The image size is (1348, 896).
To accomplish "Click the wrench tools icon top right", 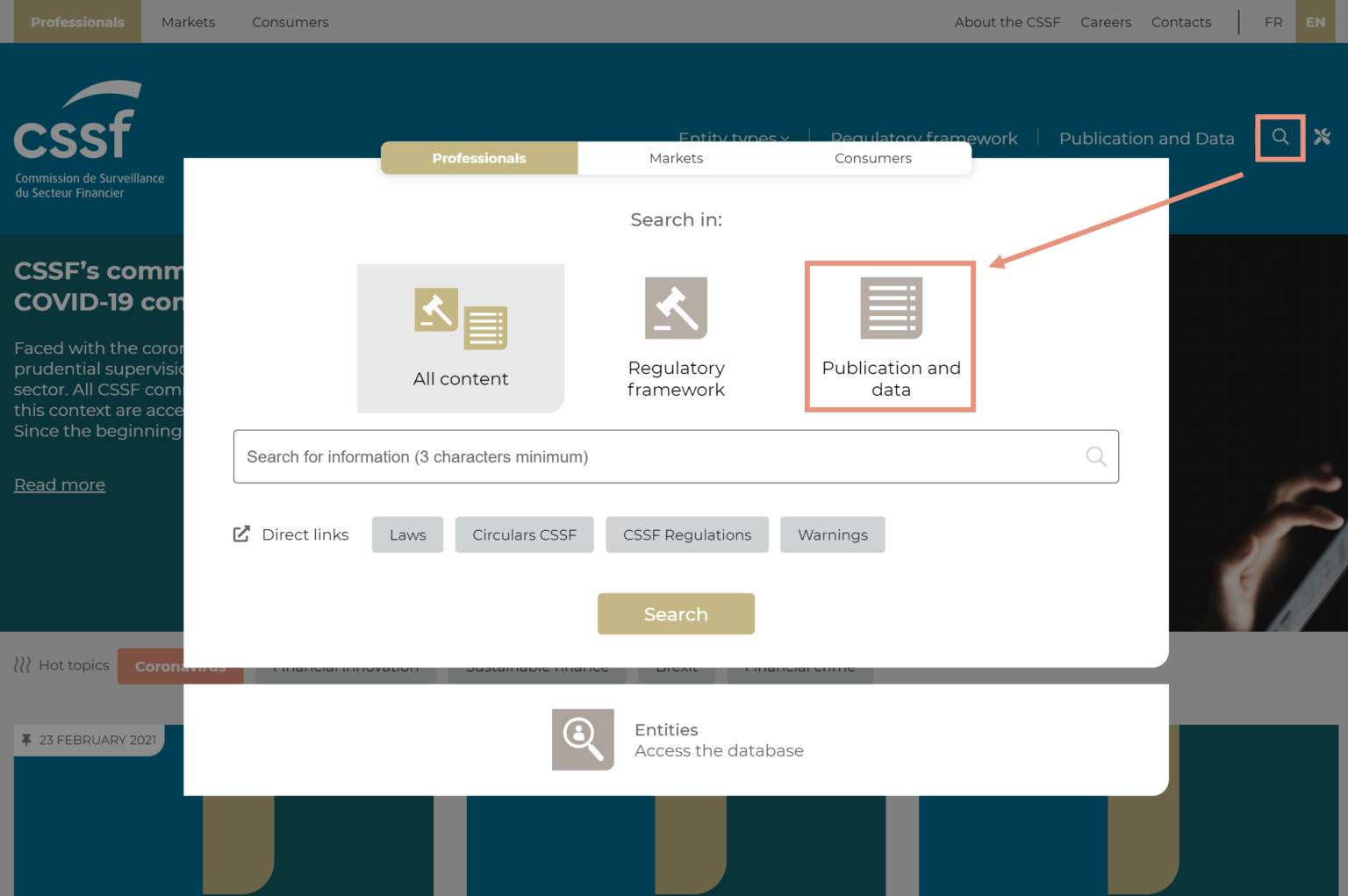I will [x=1323, y=136].
